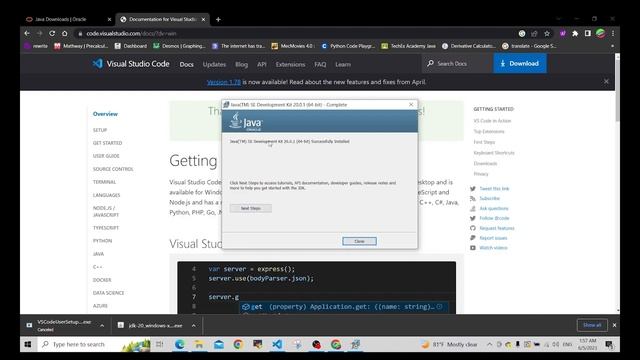Bookmark this page with the star icon
Screen dimensions: 640x360
click(x=547, y=33)
